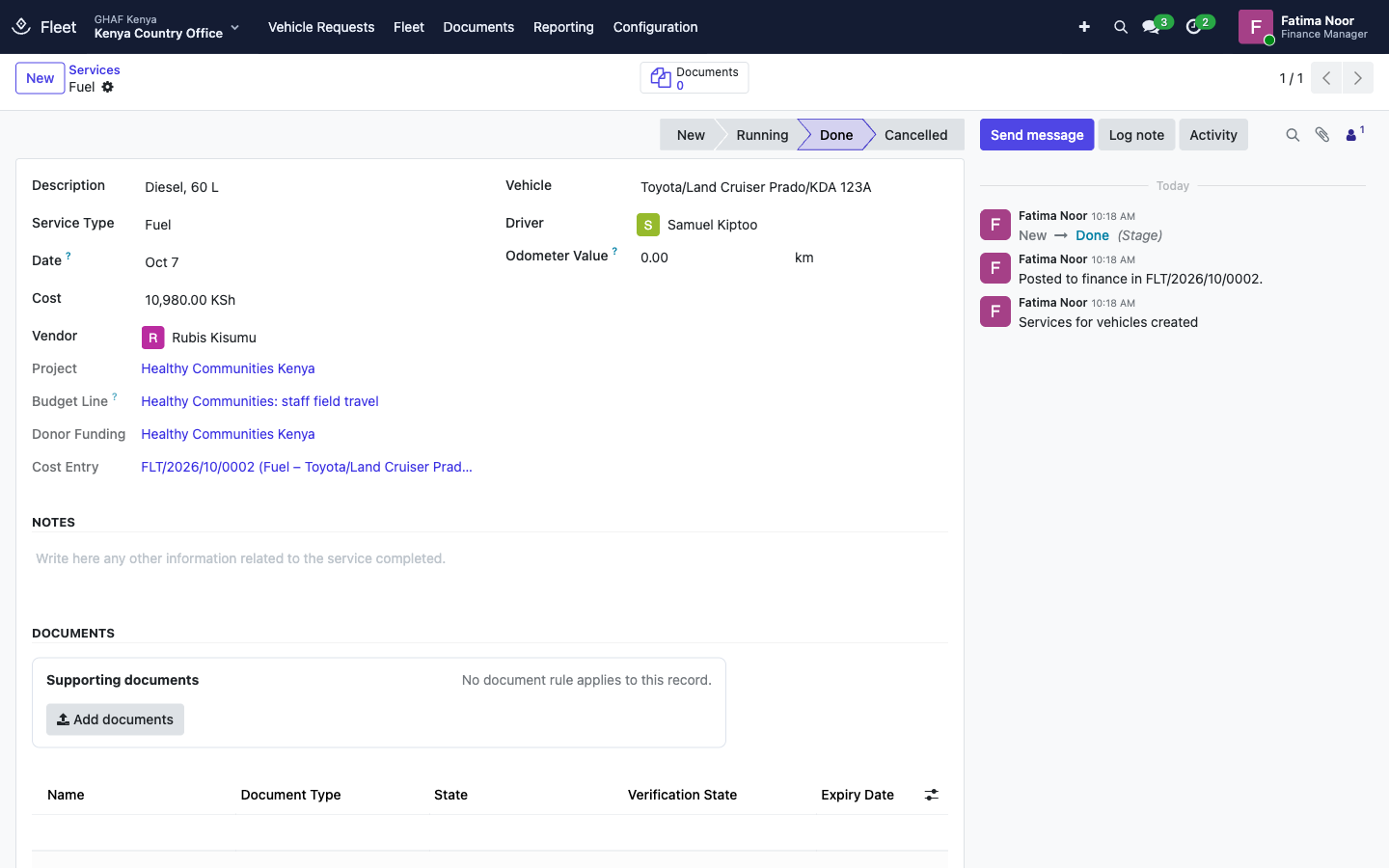Click the plus quick-create icon in top bar
The height and width of the screenshot is (868, 1389).
pyautogui.click(x=1084, y=27)
